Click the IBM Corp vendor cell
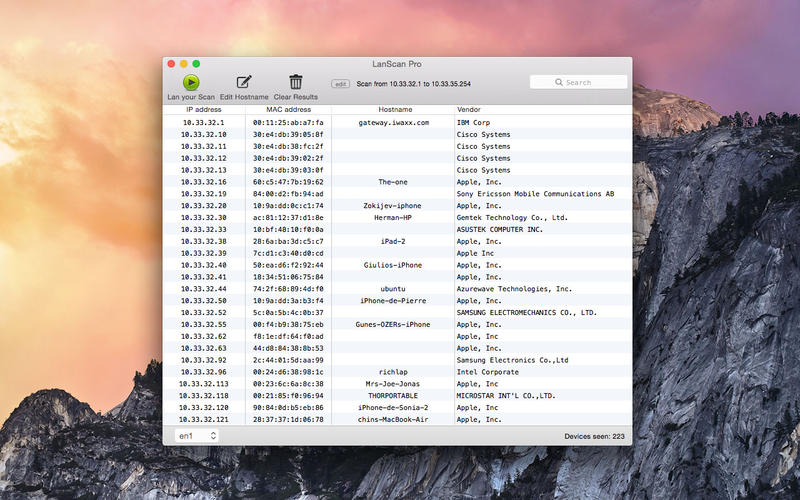 tap(473, 122)
